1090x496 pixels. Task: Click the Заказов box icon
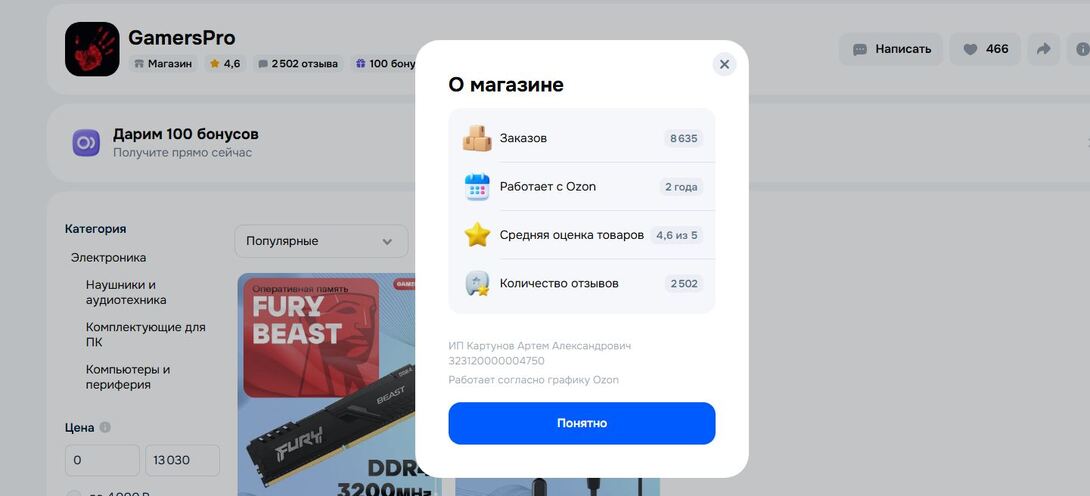click(x=477, y=138)
